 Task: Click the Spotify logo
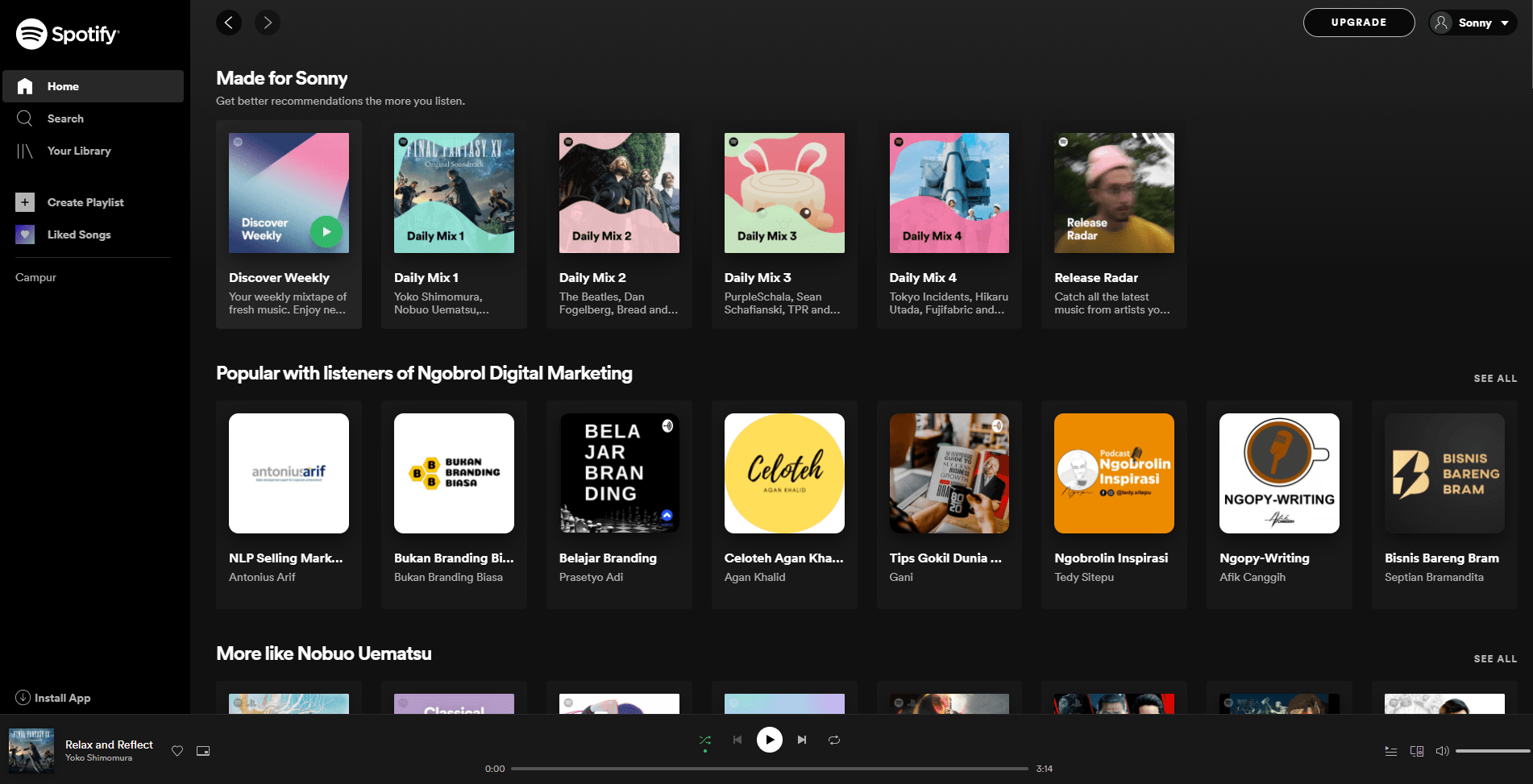tap(68, 34)
